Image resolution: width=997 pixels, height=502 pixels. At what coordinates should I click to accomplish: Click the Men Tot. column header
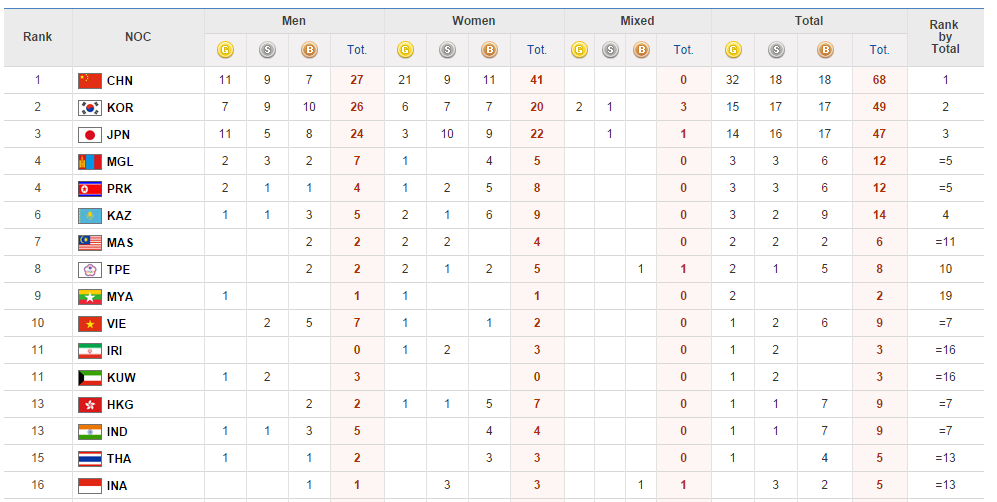tap(356, 49)
